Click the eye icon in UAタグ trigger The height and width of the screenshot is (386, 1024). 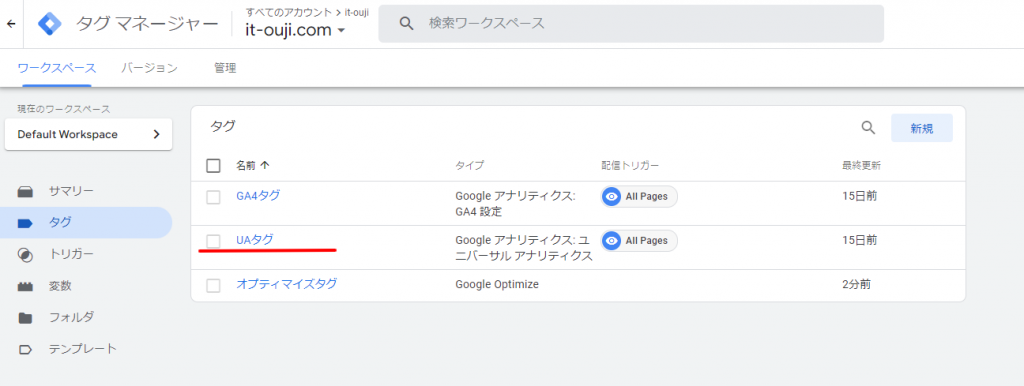[x=611, y=241]
